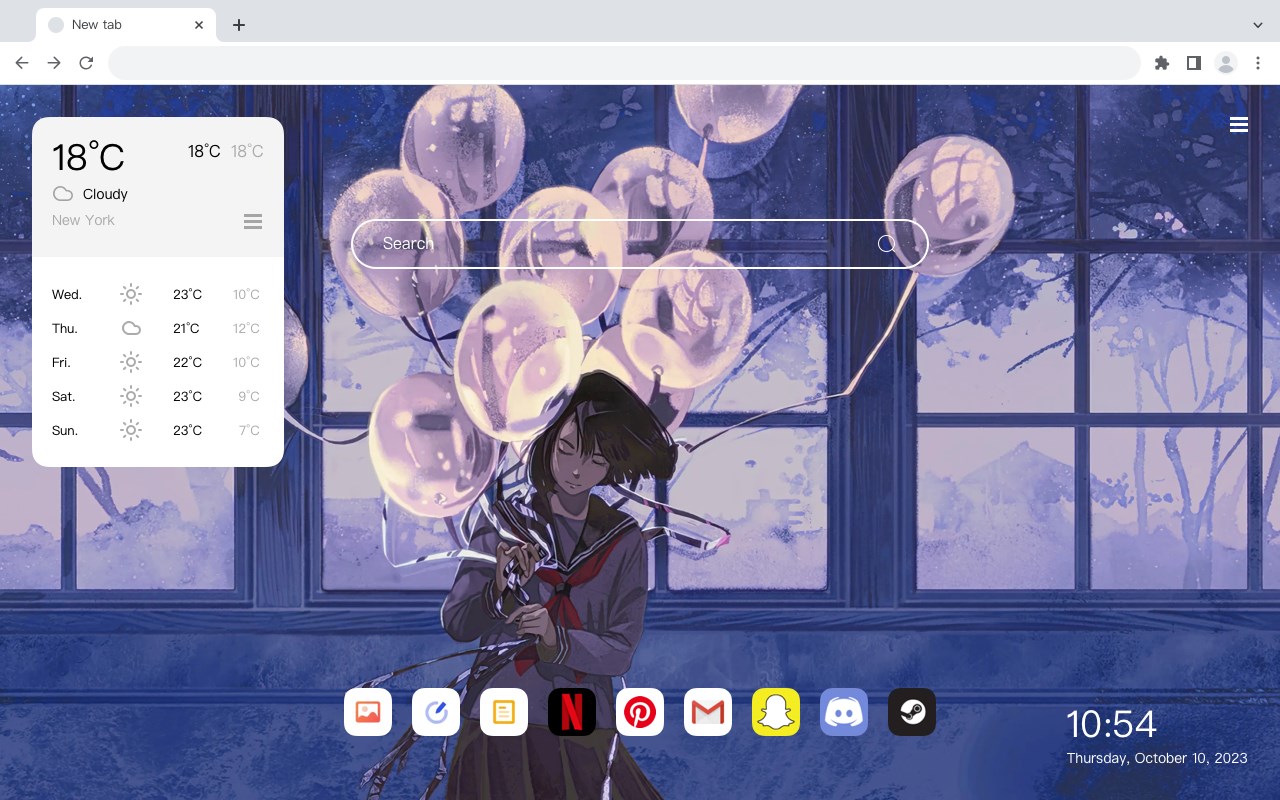Open the photo gallery shortcut icon

[368, 712]
